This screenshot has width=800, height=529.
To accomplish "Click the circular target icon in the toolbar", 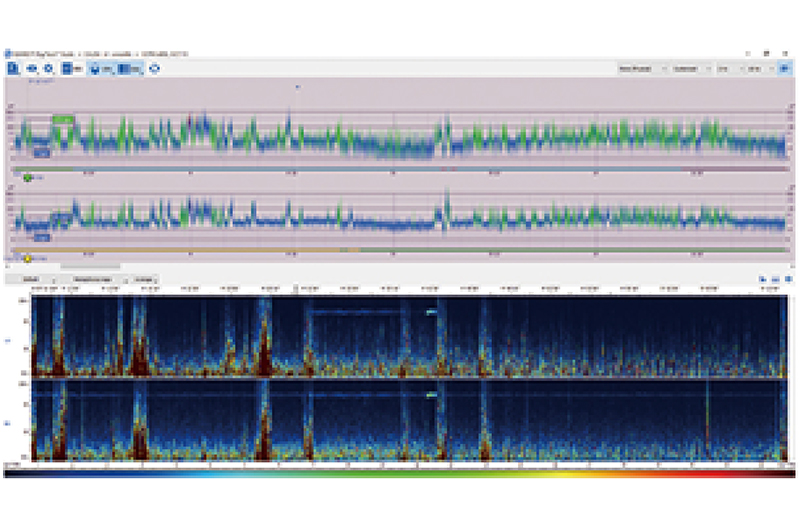I will 155,68.
